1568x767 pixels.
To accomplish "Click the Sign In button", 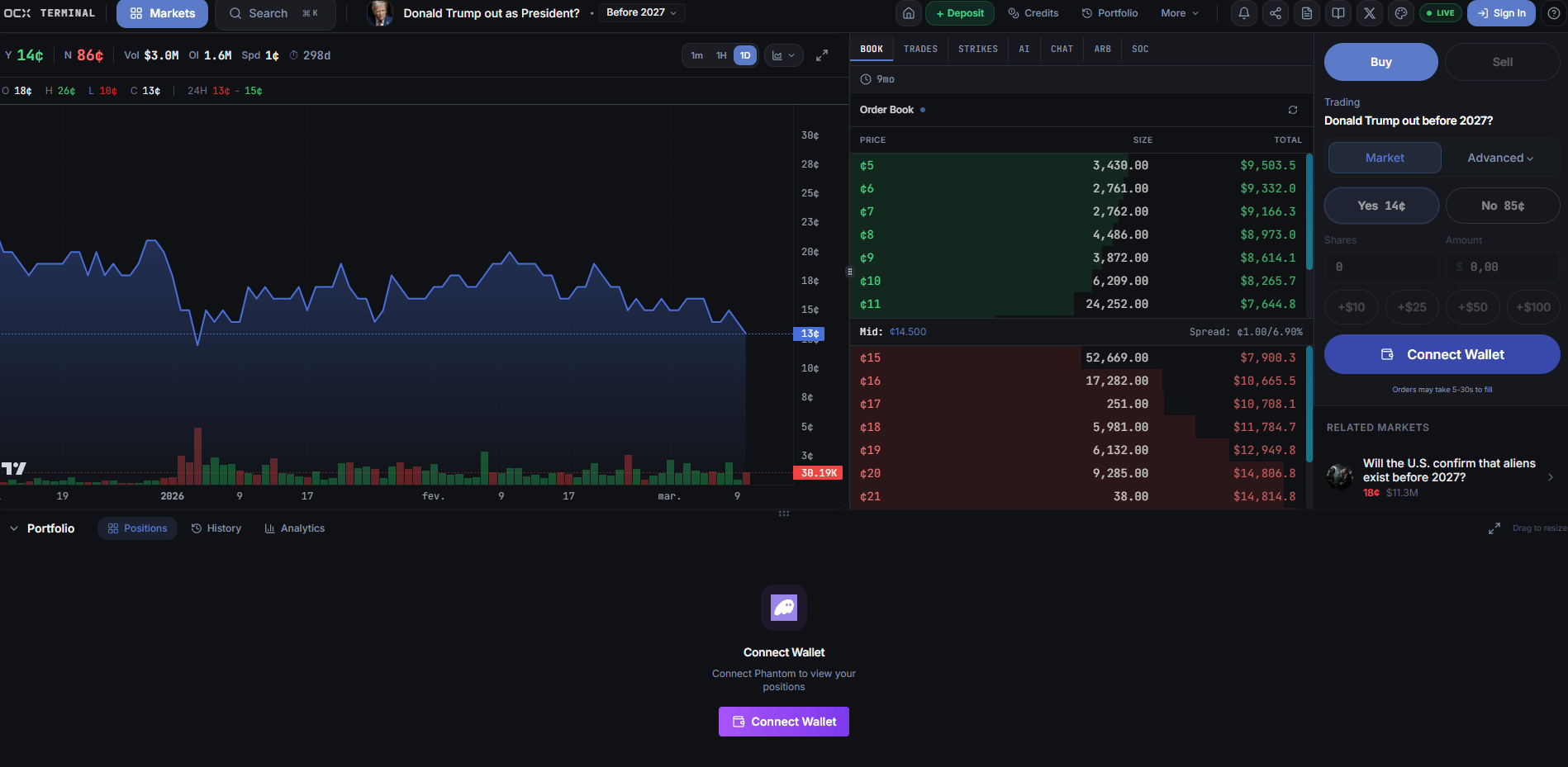I will click(1501, 13).
